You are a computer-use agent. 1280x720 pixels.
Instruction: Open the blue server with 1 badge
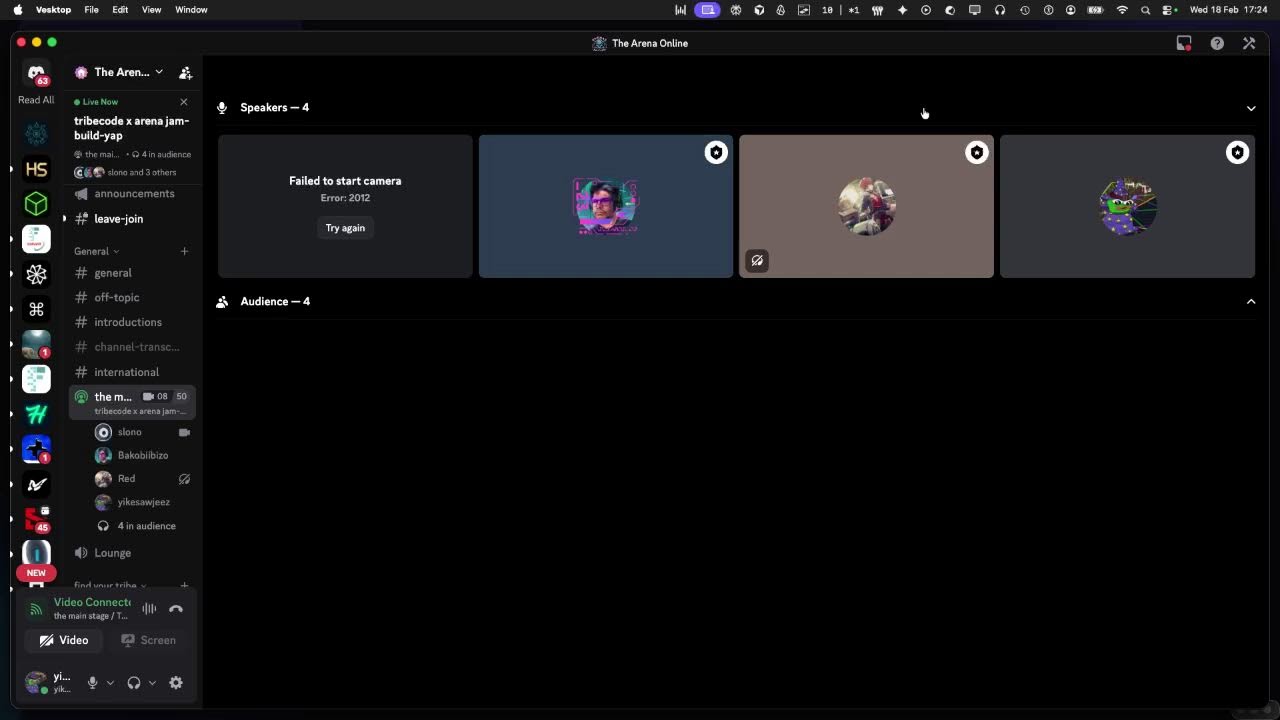coord(36,449)
